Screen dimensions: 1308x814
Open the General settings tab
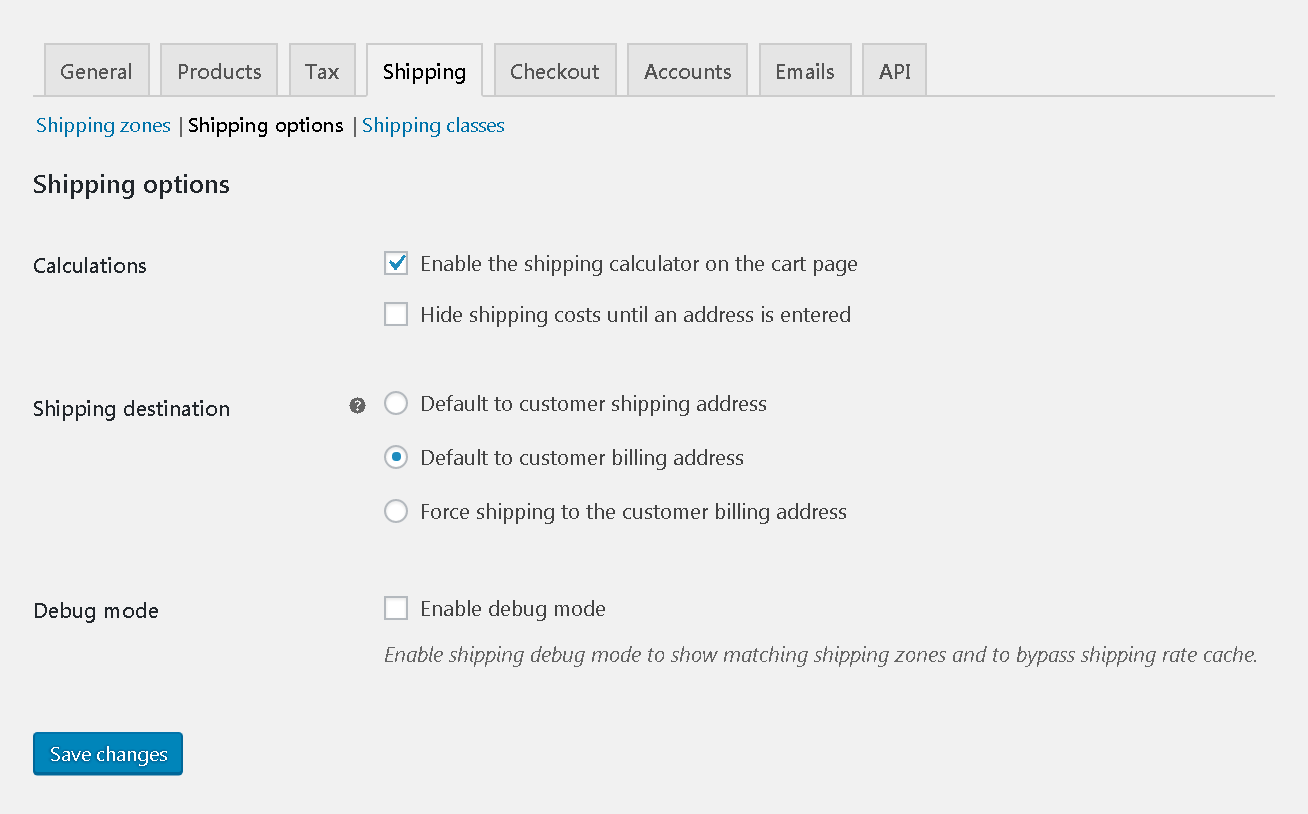pyautogui.click(x=96, y=71)
